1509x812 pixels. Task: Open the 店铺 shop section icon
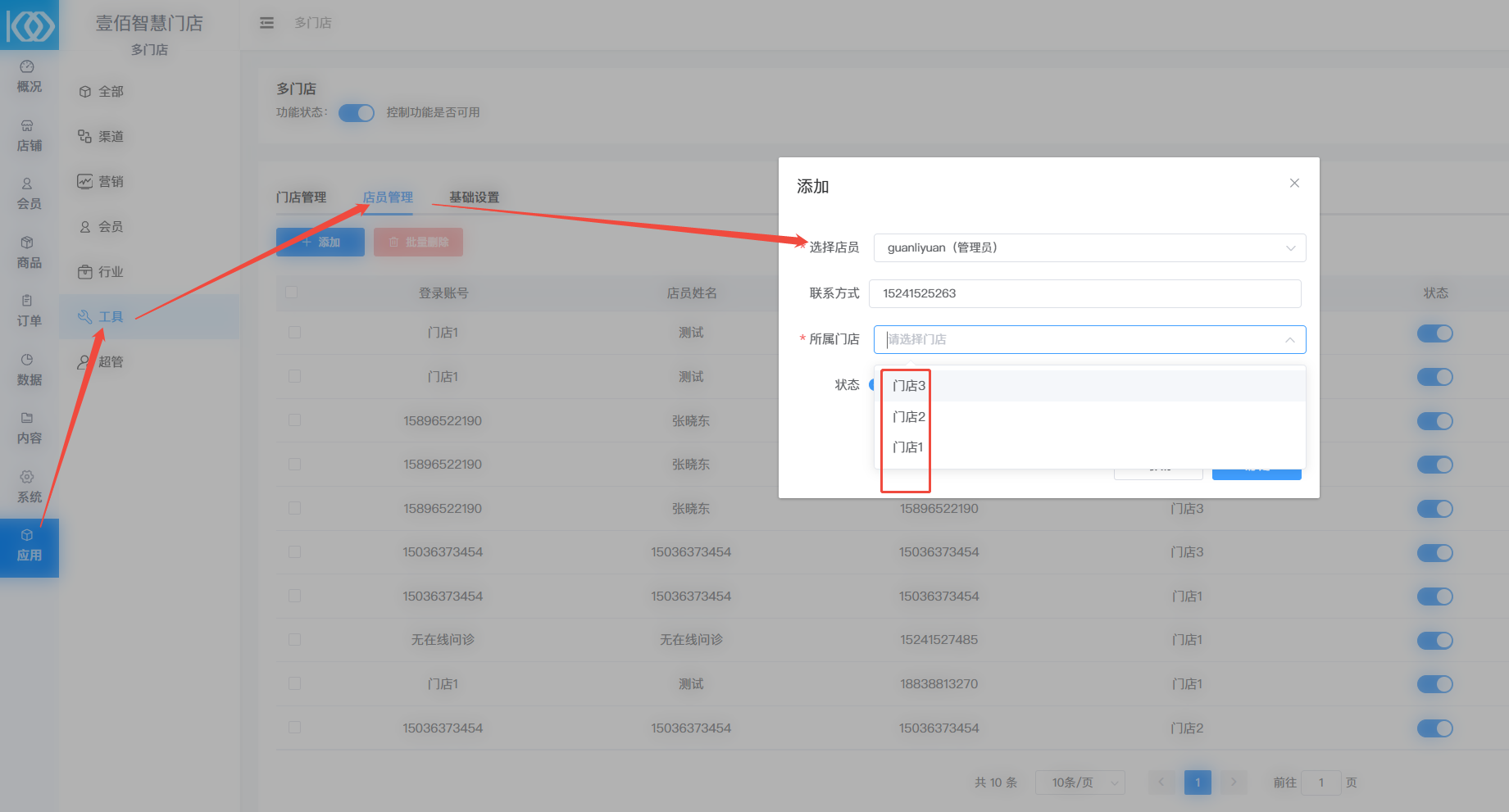(x=27, y=126)
